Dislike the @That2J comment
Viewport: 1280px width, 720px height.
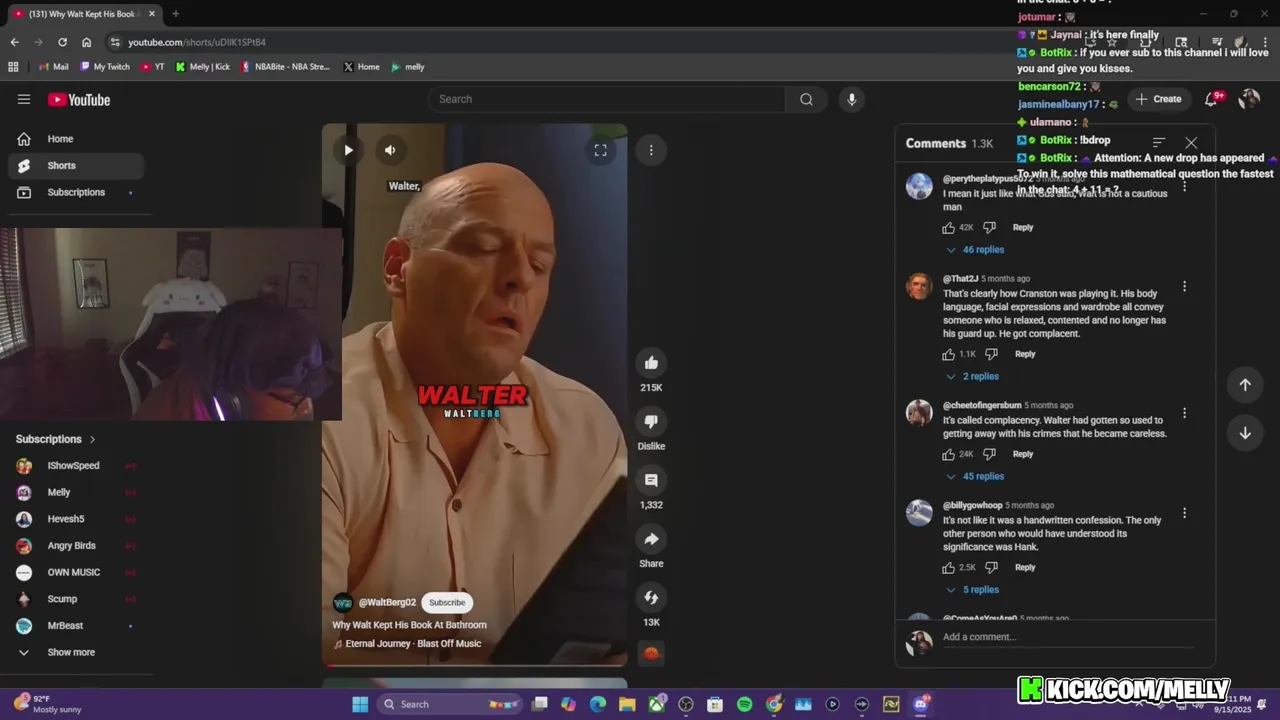click(991, 354)
